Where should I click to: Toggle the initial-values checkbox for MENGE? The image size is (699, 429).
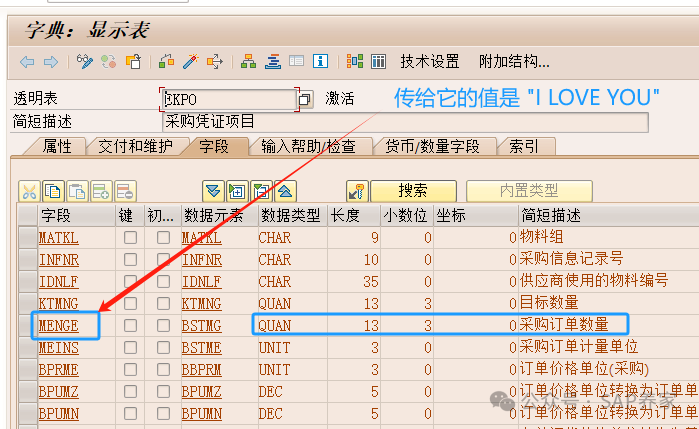tap(163, 326)
